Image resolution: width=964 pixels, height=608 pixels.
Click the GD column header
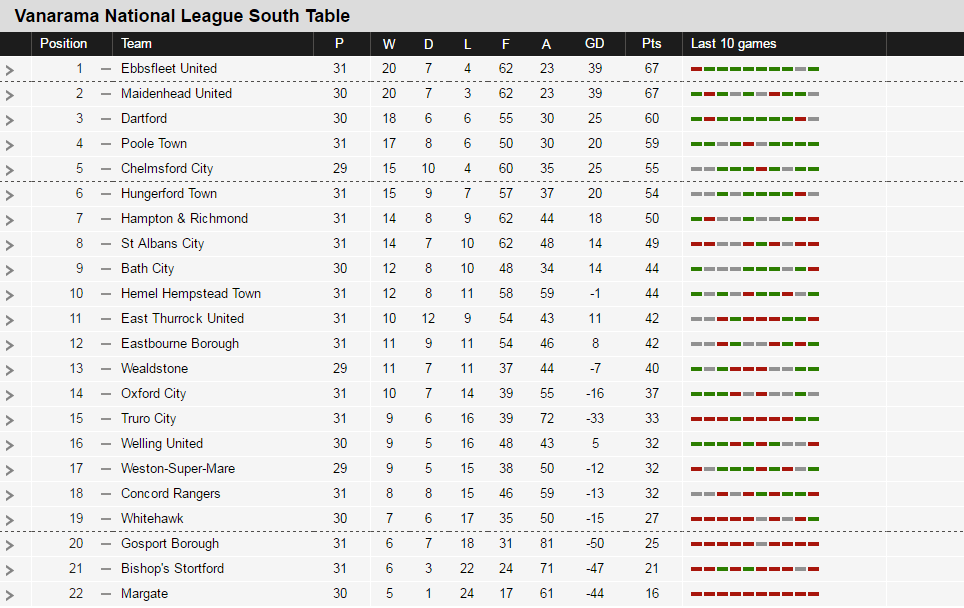coord(595,44)
